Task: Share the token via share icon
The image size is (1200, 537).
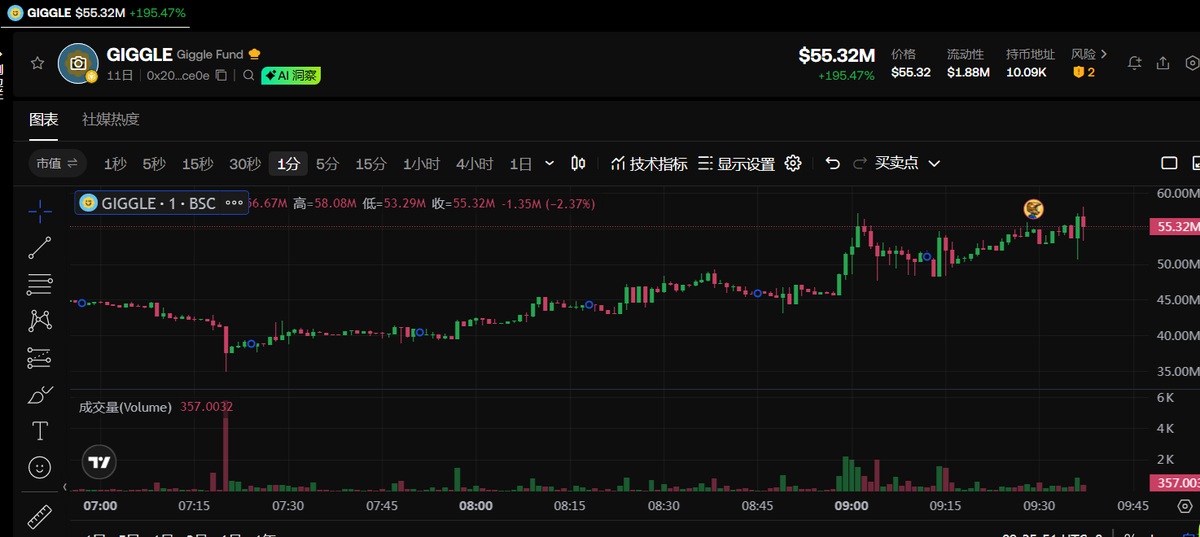Action: point(1163,63)
